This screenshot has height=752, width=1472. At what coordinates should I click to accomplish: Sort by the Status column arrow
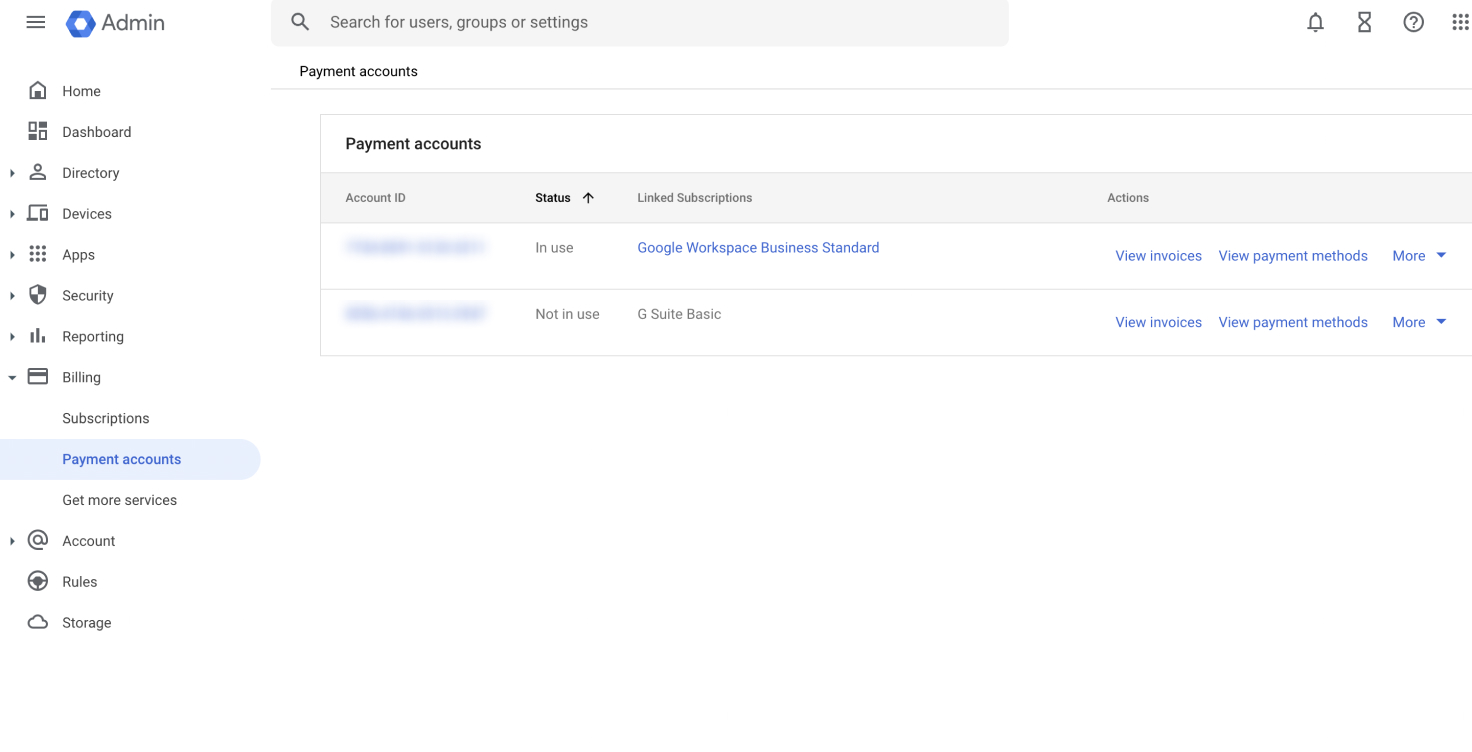(x=588, y=198)
